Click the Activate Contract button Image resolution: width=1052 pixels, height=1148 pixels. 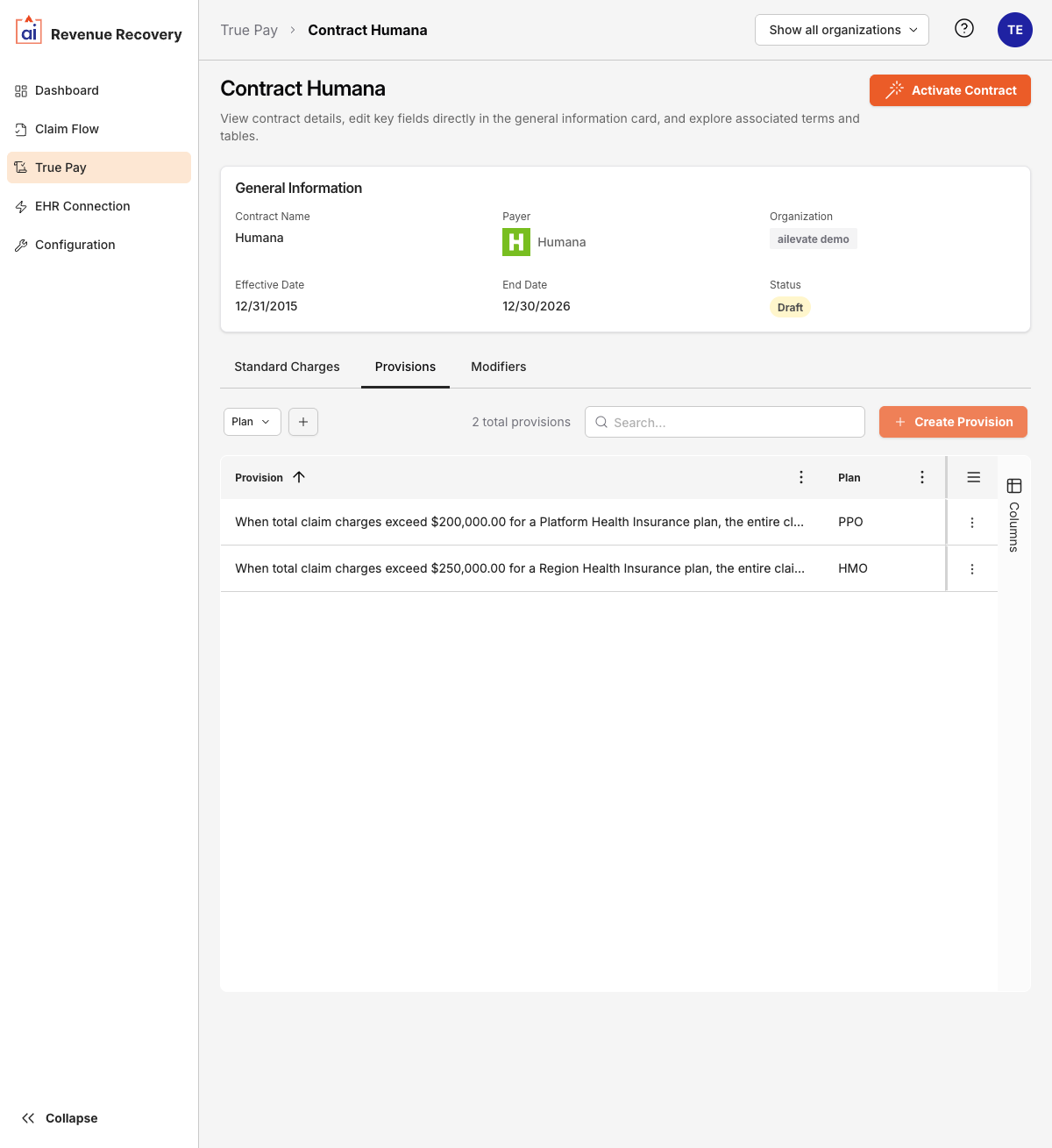click(949, 90)
